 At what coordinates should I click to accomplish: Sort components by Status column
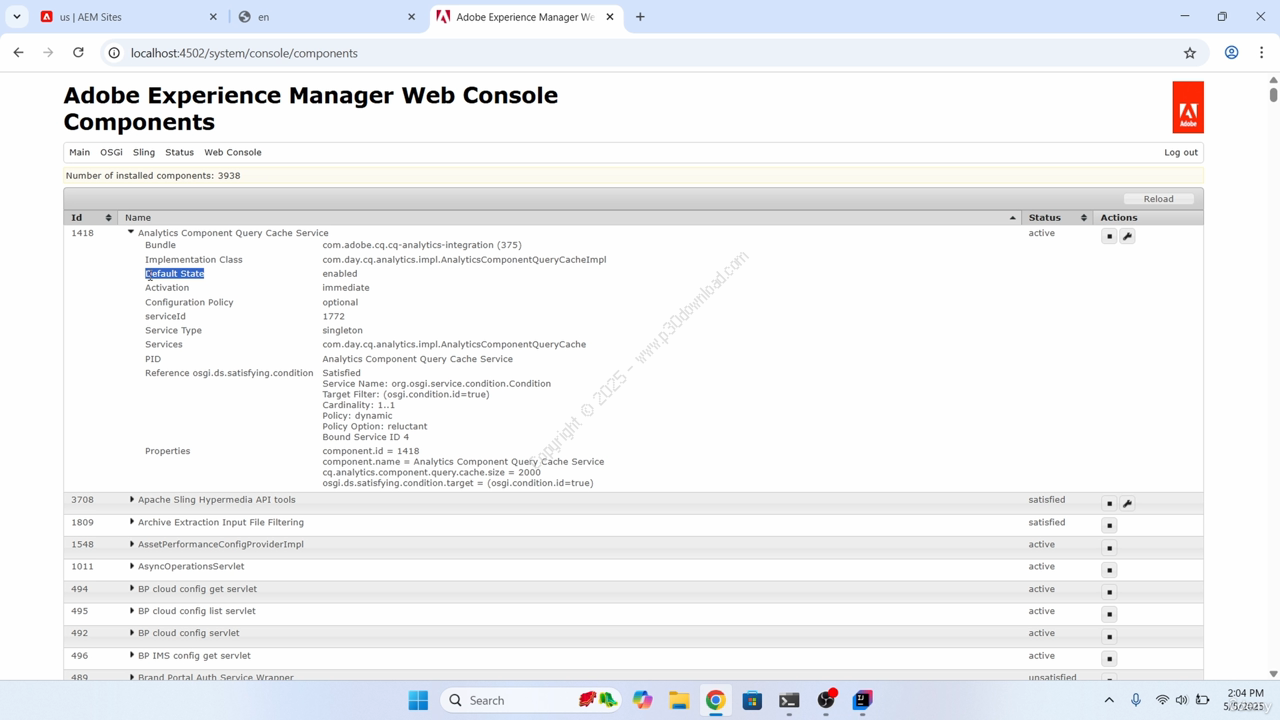point(1057,217)
